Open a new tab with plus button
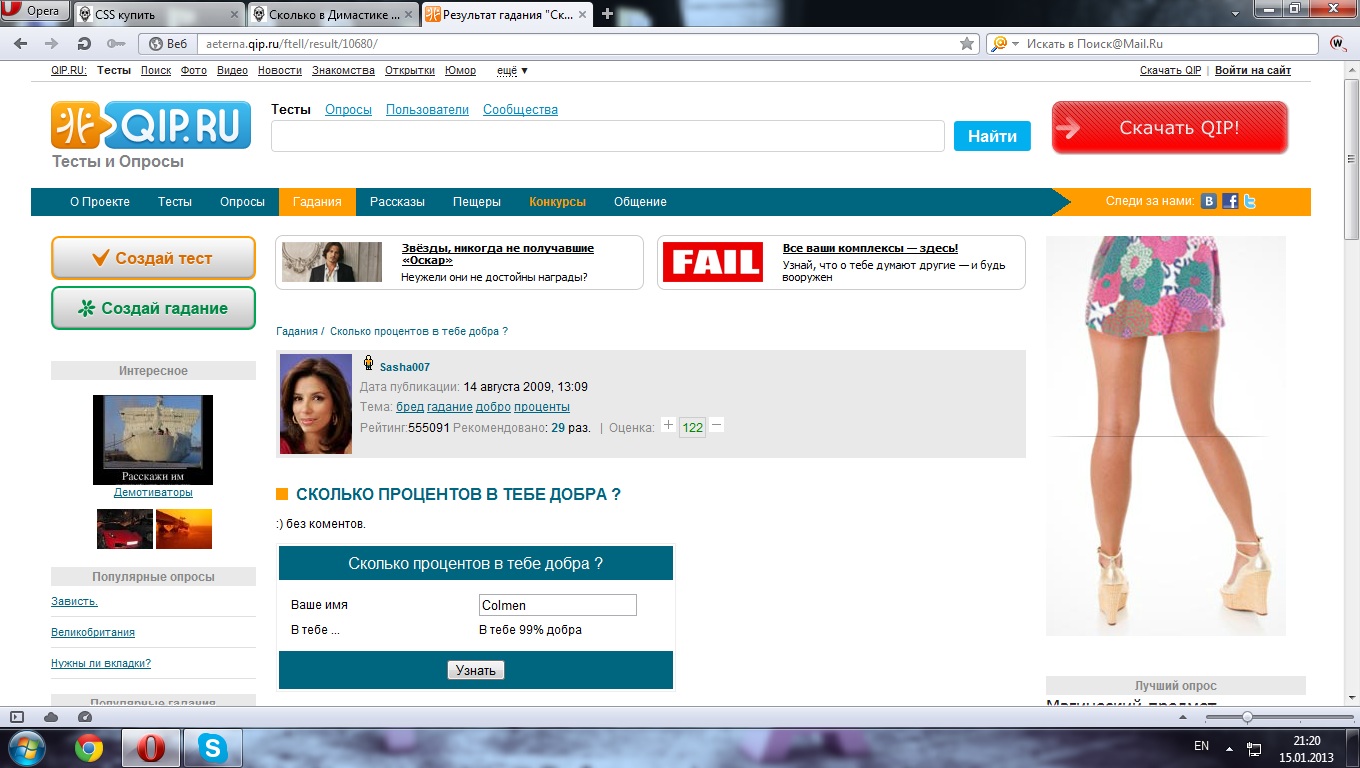Screen dimensions: 1360x768 (x=607, y=14)
